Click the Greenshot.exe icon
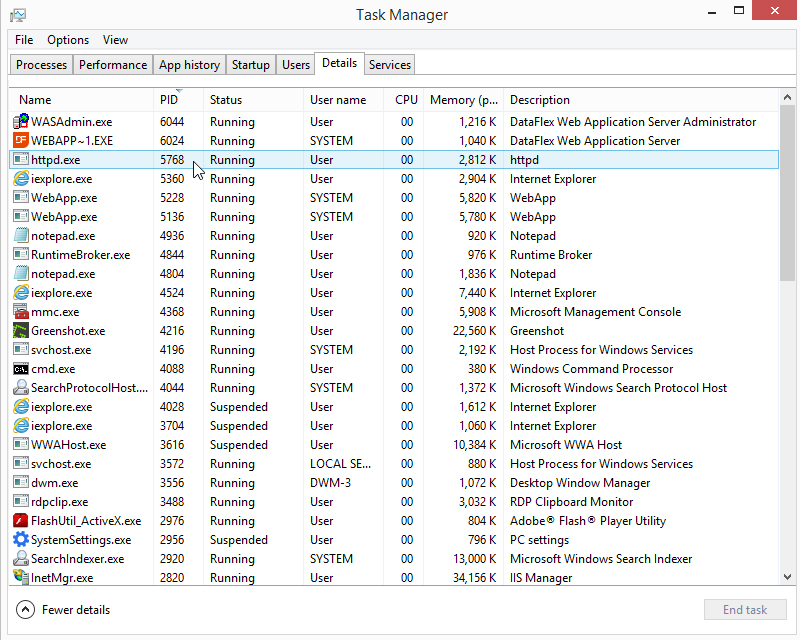 20,330
